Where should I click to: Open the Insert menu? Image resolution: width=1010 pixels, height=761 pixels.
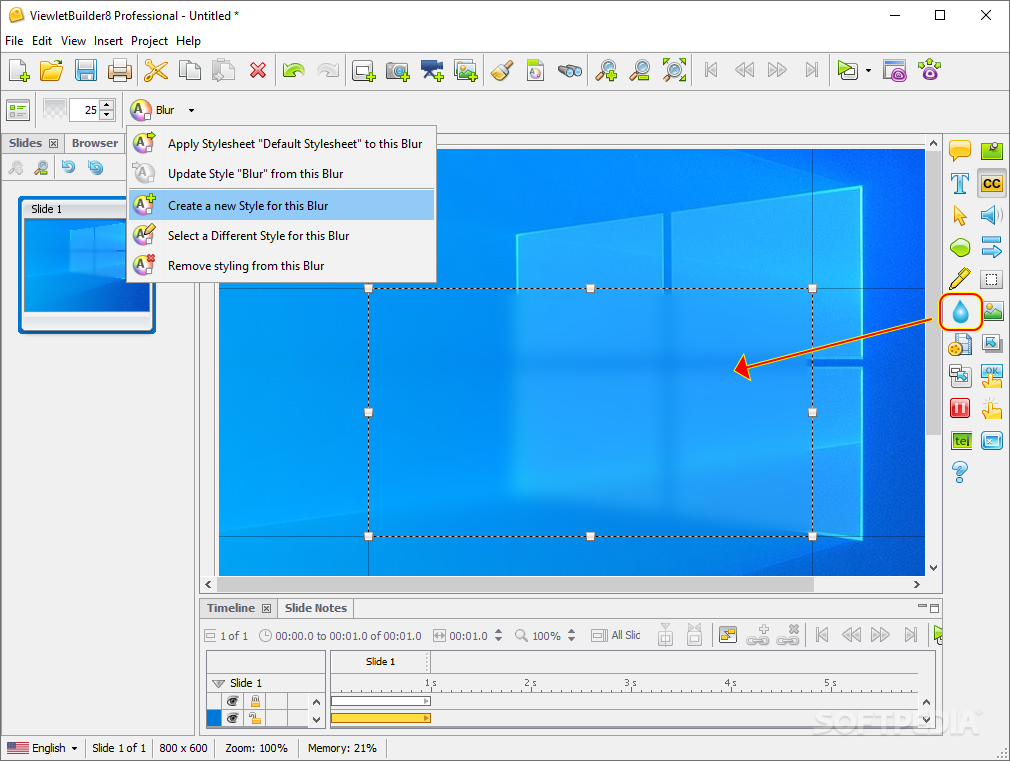108,41
